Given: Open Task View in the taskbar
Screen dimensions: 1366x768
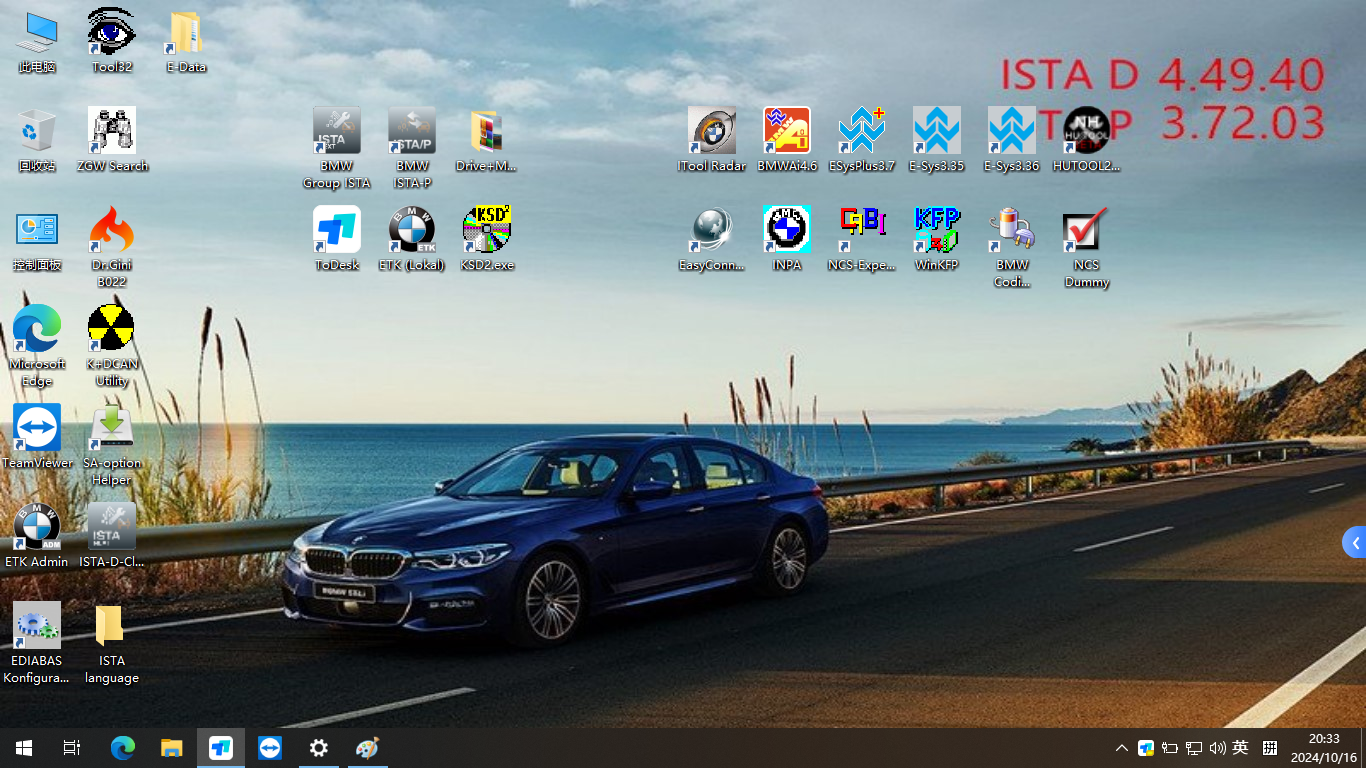Looking at the screenshot, I should [x=72, y=748].
